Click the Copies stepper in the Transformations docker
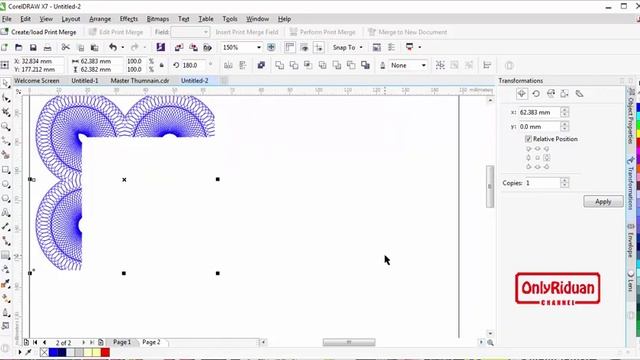The image size is (640, 360). 564,183
